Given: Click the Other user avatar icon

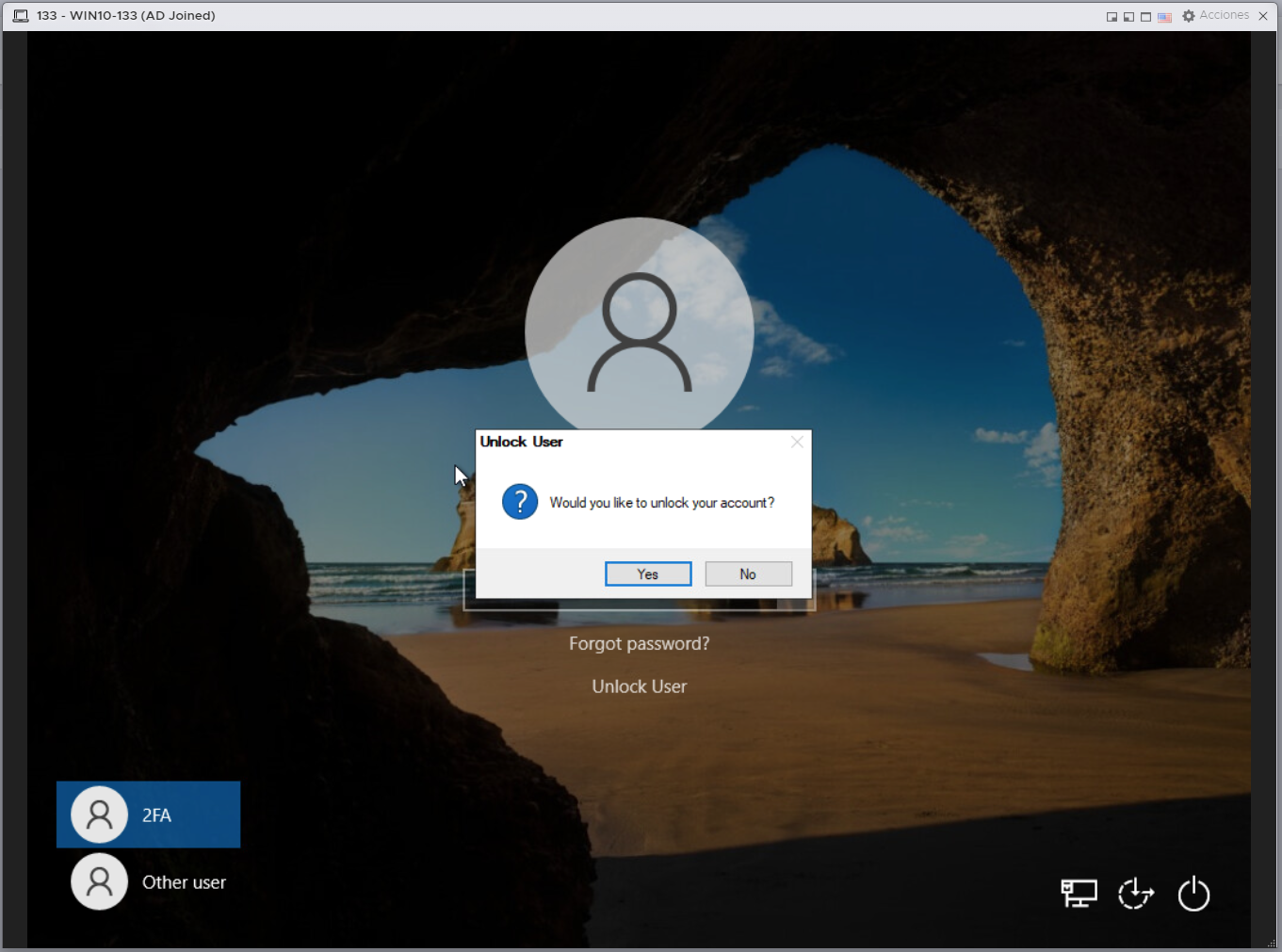Looking at the screenshot, I should point(99,882).
